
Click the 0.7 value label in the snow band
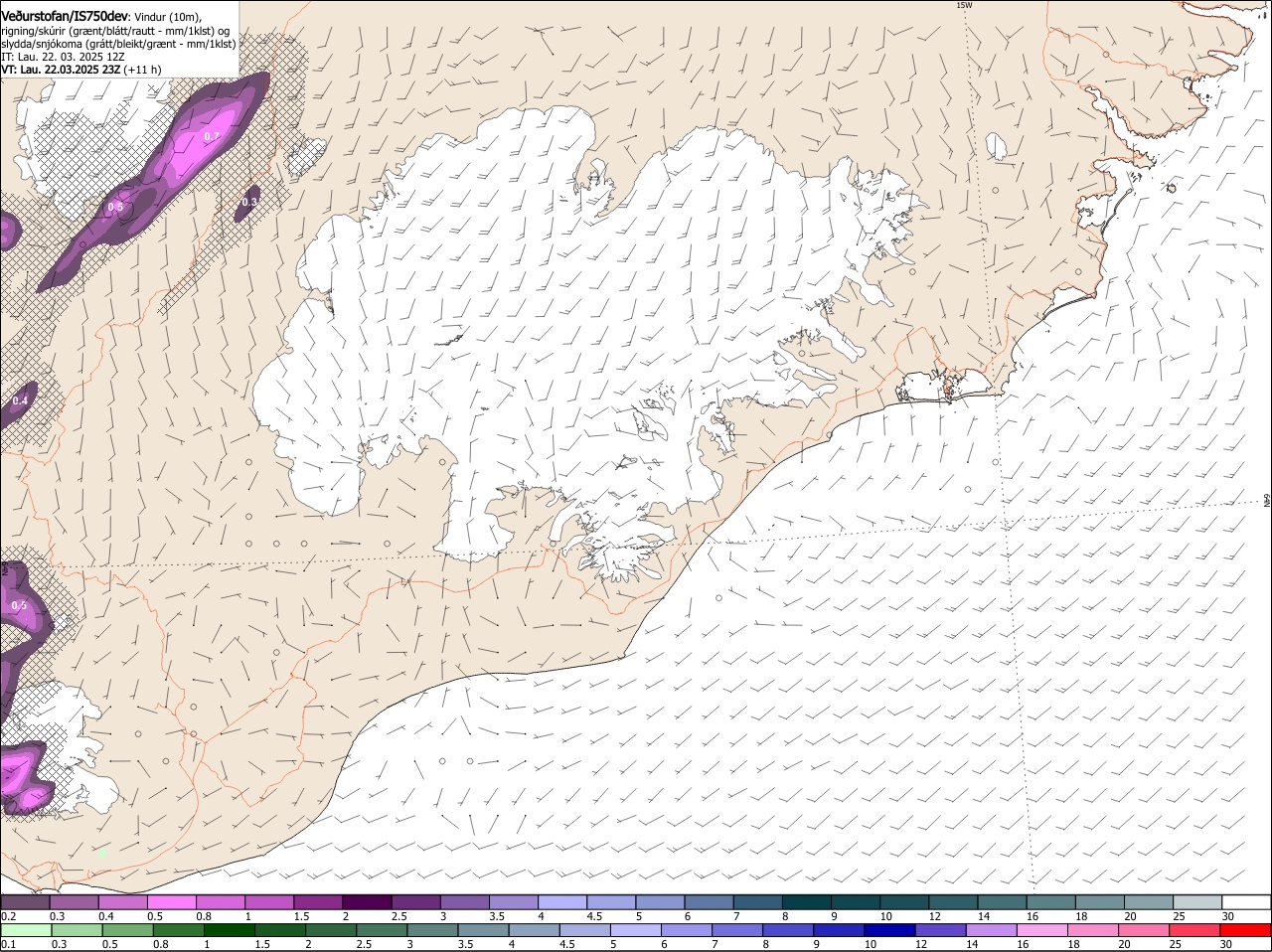tap(212, 136)
